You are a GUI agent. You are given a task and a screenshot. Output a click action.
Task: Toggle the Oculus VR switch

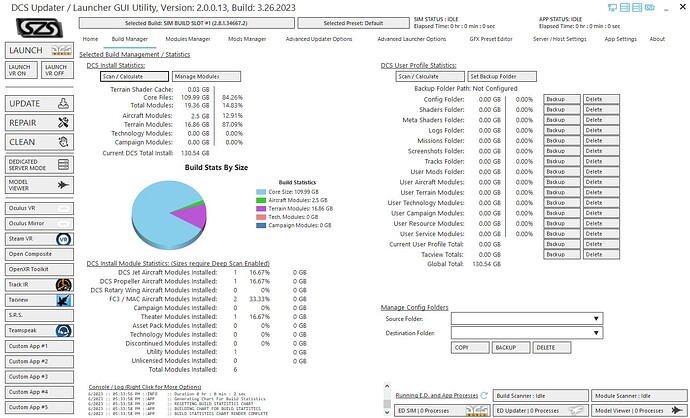pyautogui.click(x=63, y=208)
